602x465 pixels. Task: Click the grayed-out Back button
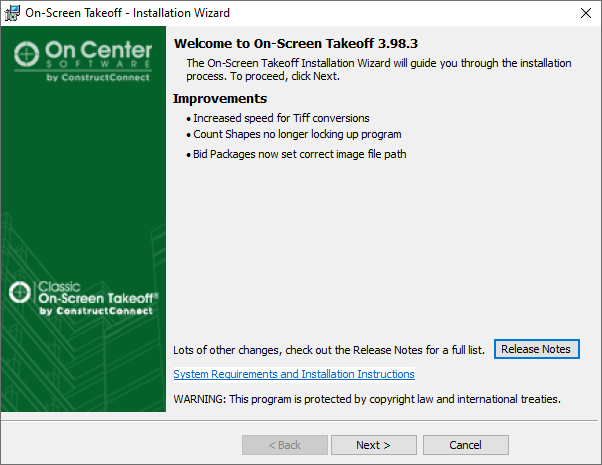click(x=285, y=445)
